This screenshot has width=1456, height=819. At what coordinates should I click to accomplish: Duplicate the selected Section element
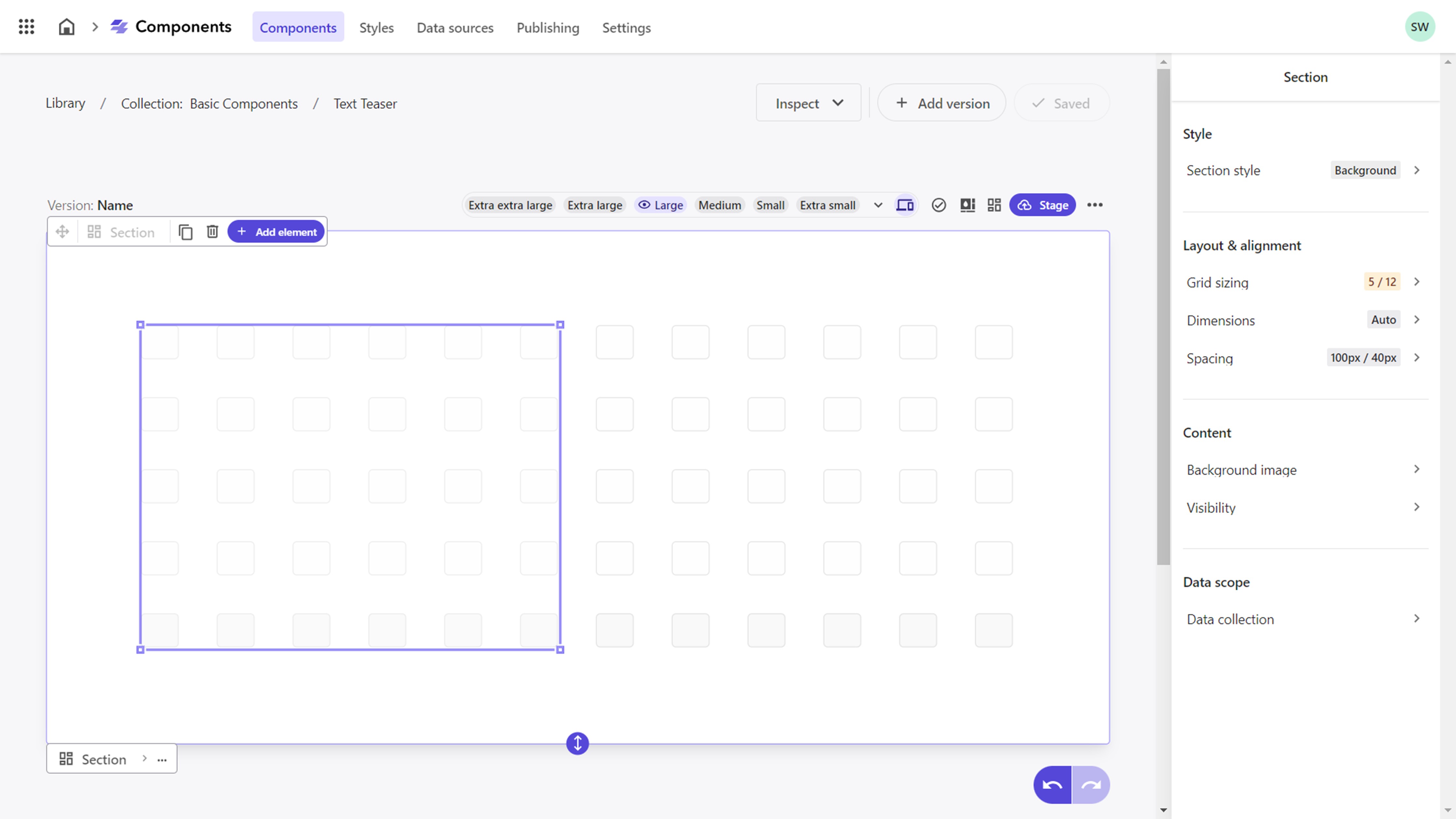click(185, 231)
